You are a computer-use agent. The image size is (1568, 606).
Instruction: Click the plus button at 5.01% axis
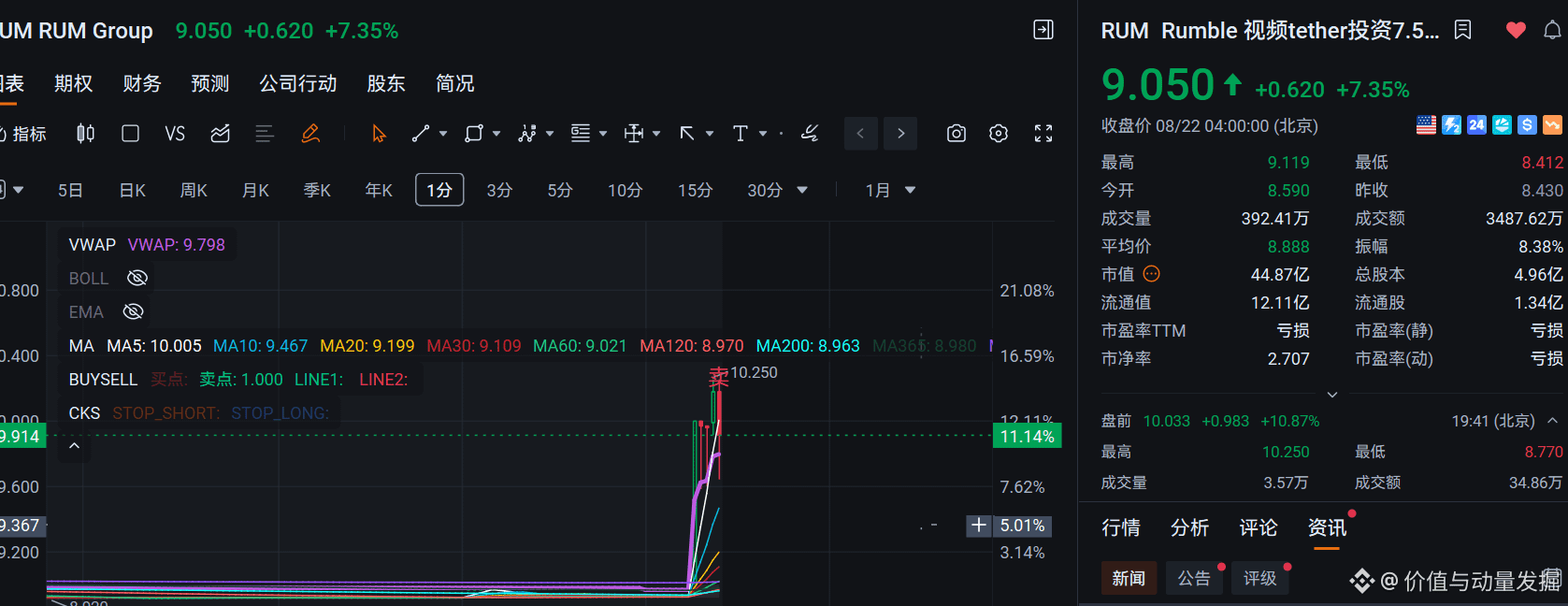pos(978,526)
